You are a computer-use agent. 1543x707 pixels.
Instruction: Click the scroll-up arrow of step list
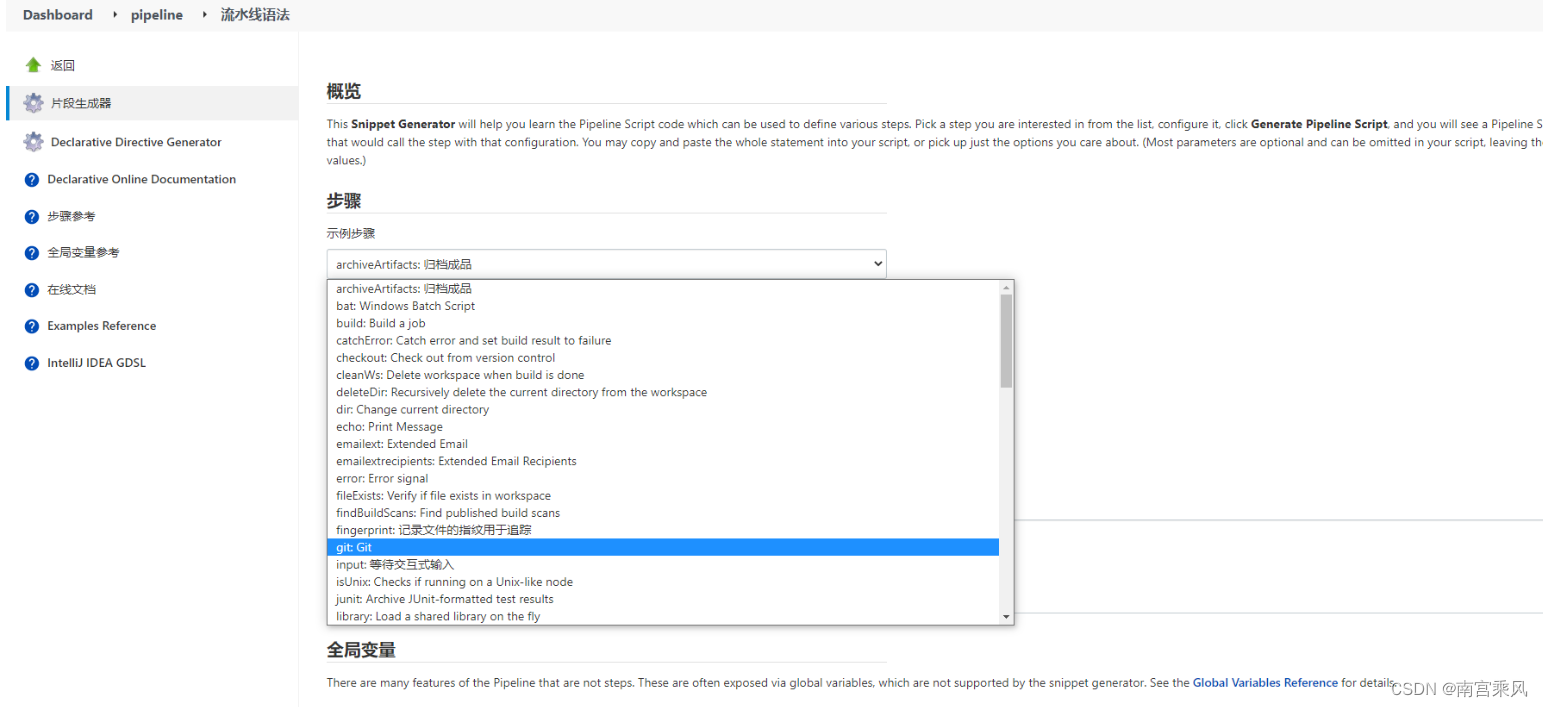point(1006,287)
